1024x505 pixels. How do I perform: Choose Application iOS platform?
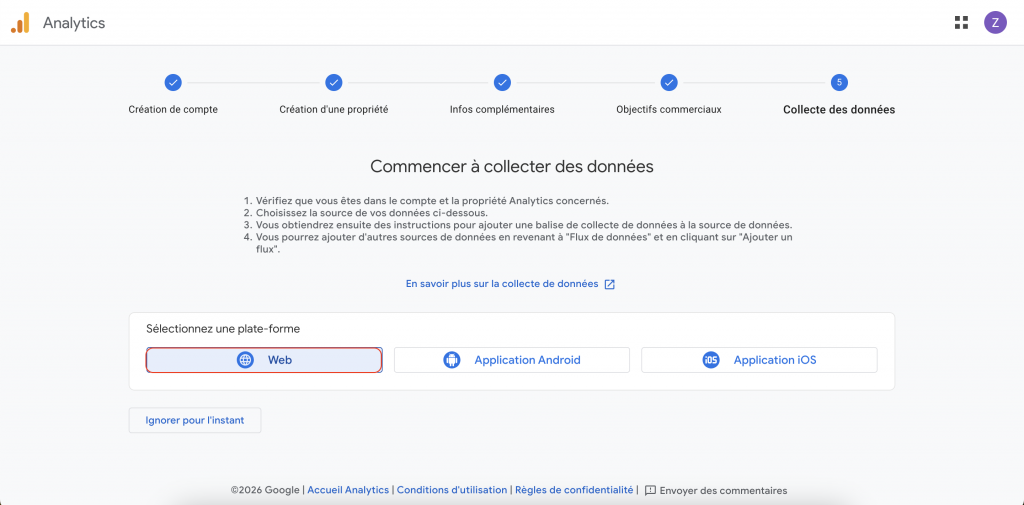coord(760,360)
